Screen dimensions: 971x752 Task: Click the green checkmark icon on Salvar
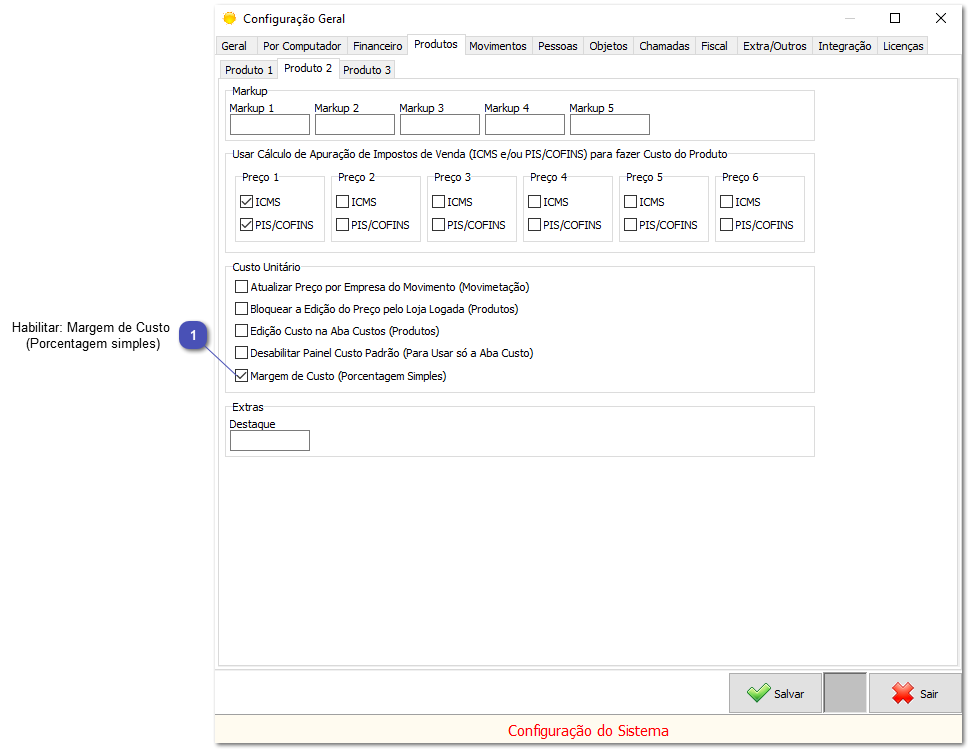point(759,692)
